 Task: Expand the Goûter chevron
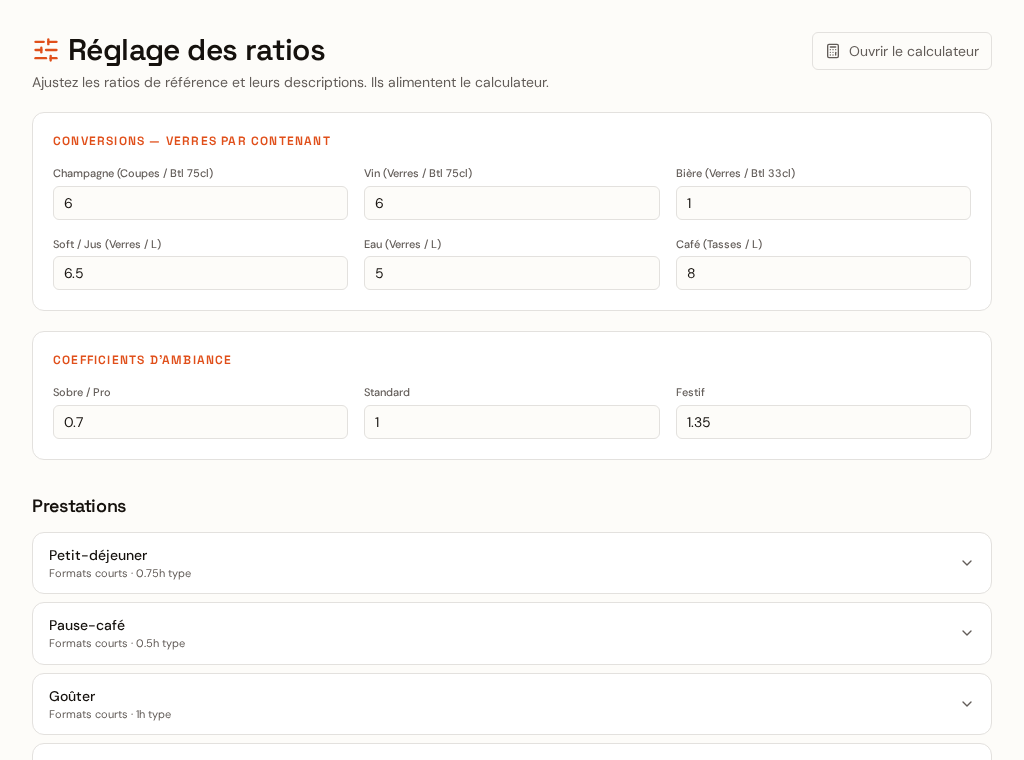(967, 704)
